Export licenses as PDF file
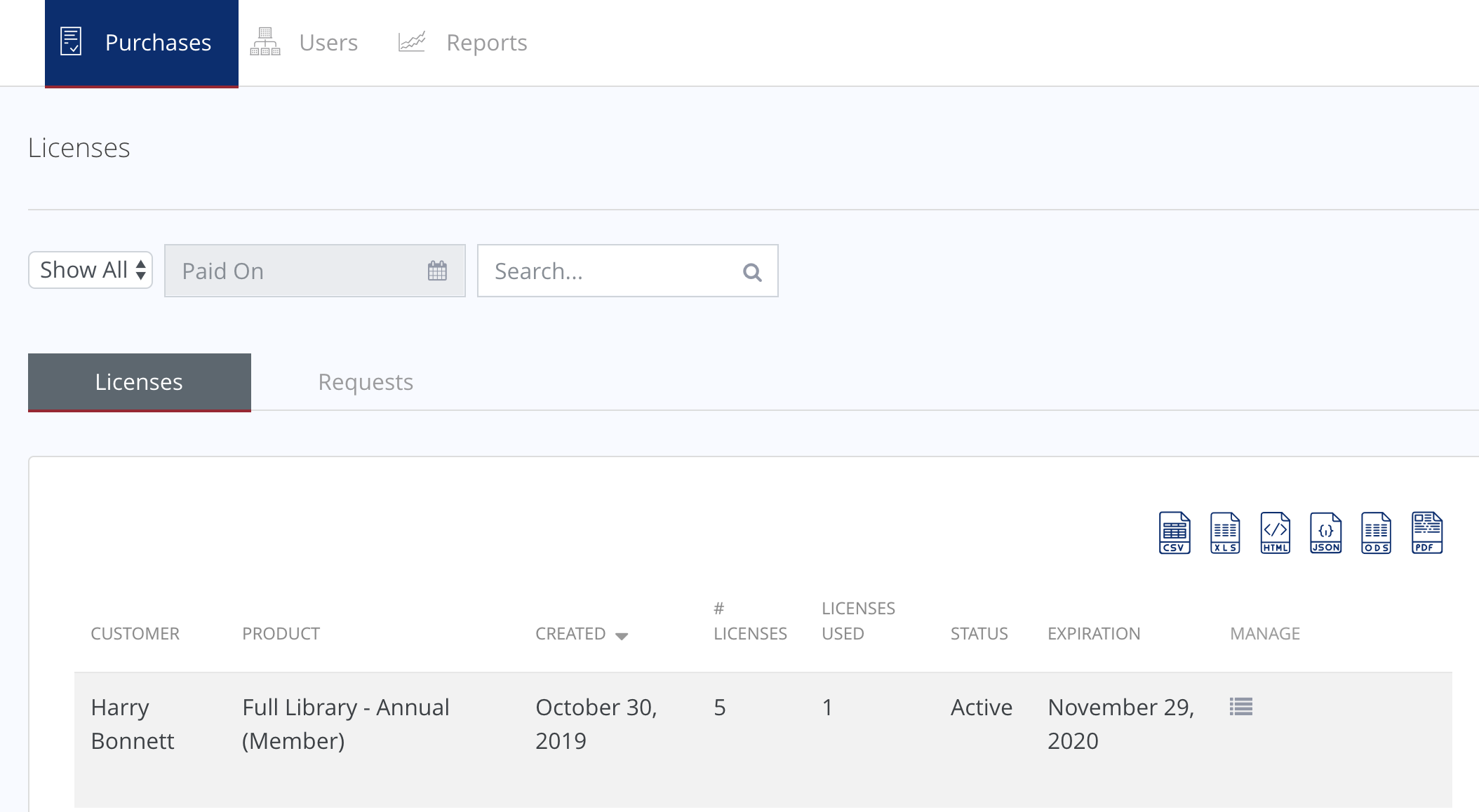The width and height of the screenshot is (1479, 812). click(1427, 533)
